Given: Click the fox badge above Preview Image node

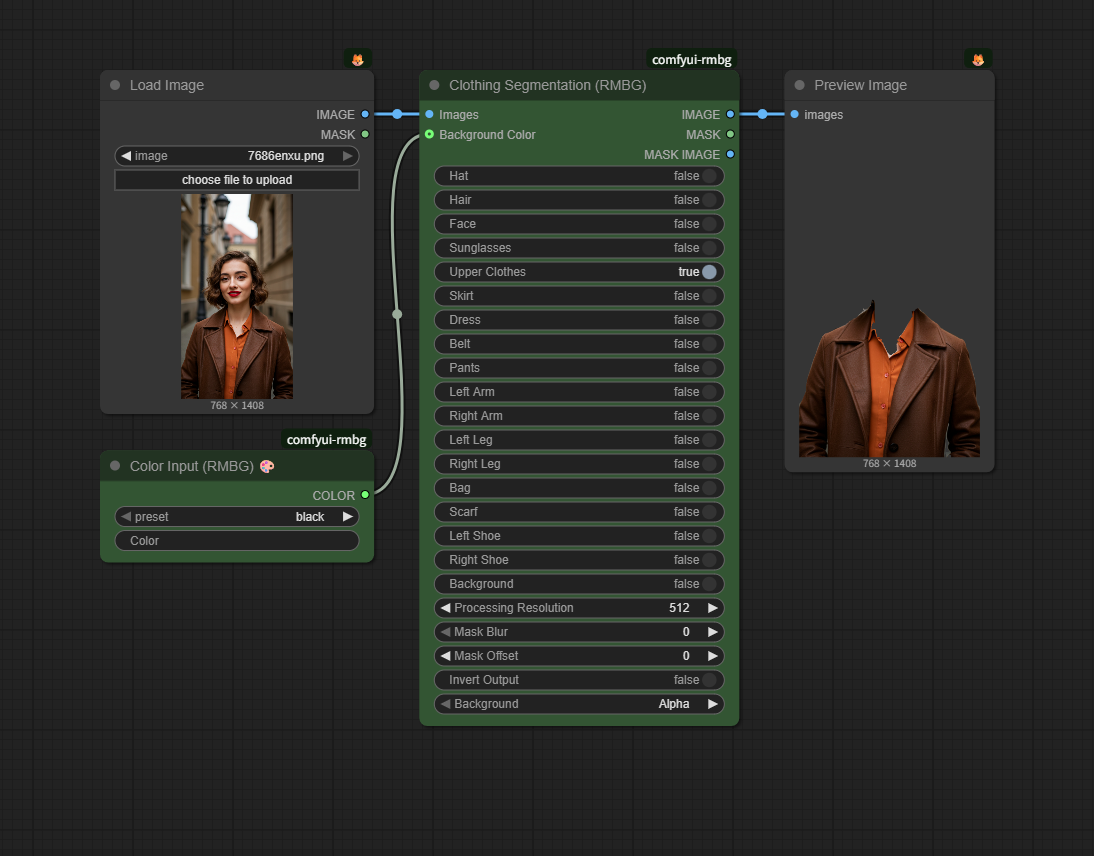Looking at the screenshot, I should point(978,59).
